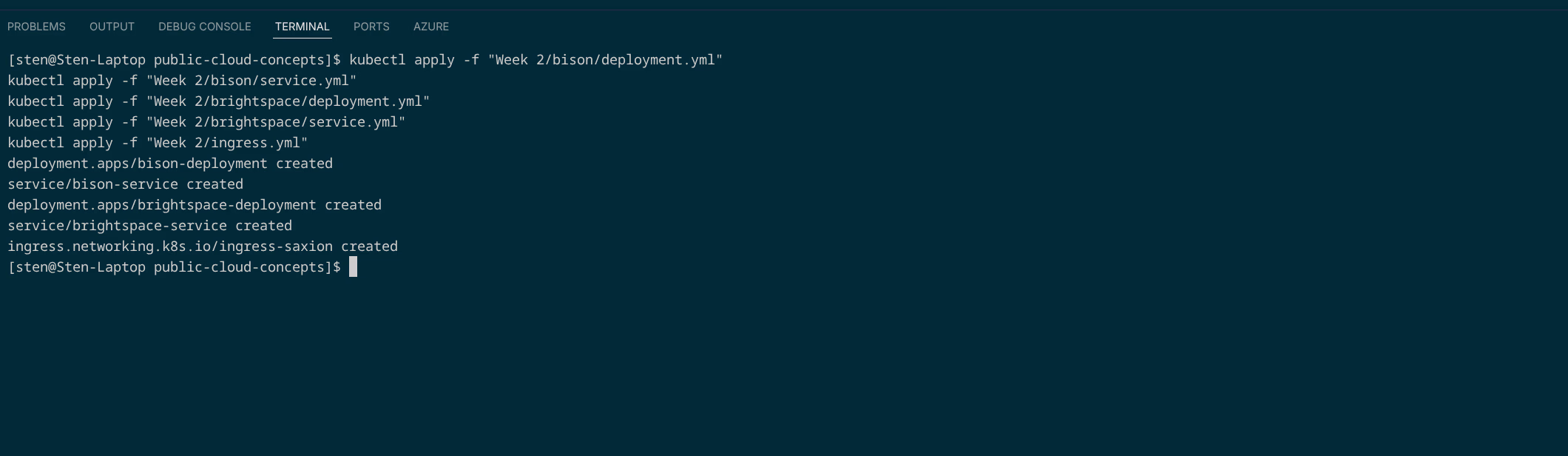Select the TERMINAL tab
1568x456 pixels.
click(x=302, y=27)
